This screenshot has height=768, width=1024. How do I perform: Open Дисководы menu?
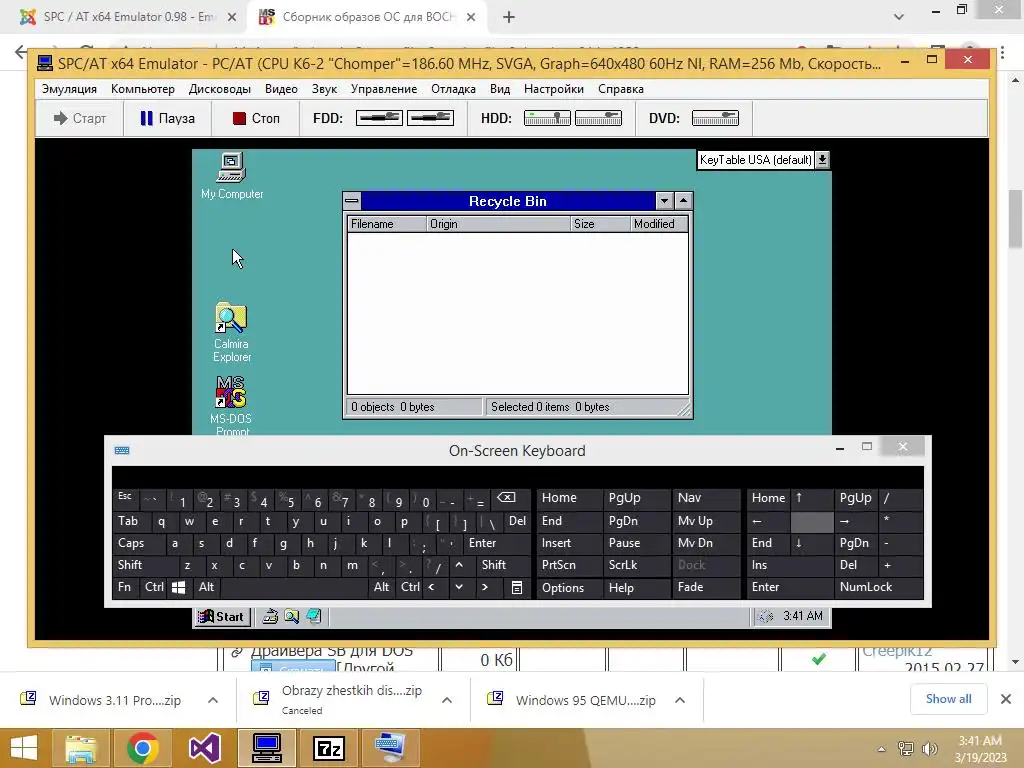click(x=219, y=89)
